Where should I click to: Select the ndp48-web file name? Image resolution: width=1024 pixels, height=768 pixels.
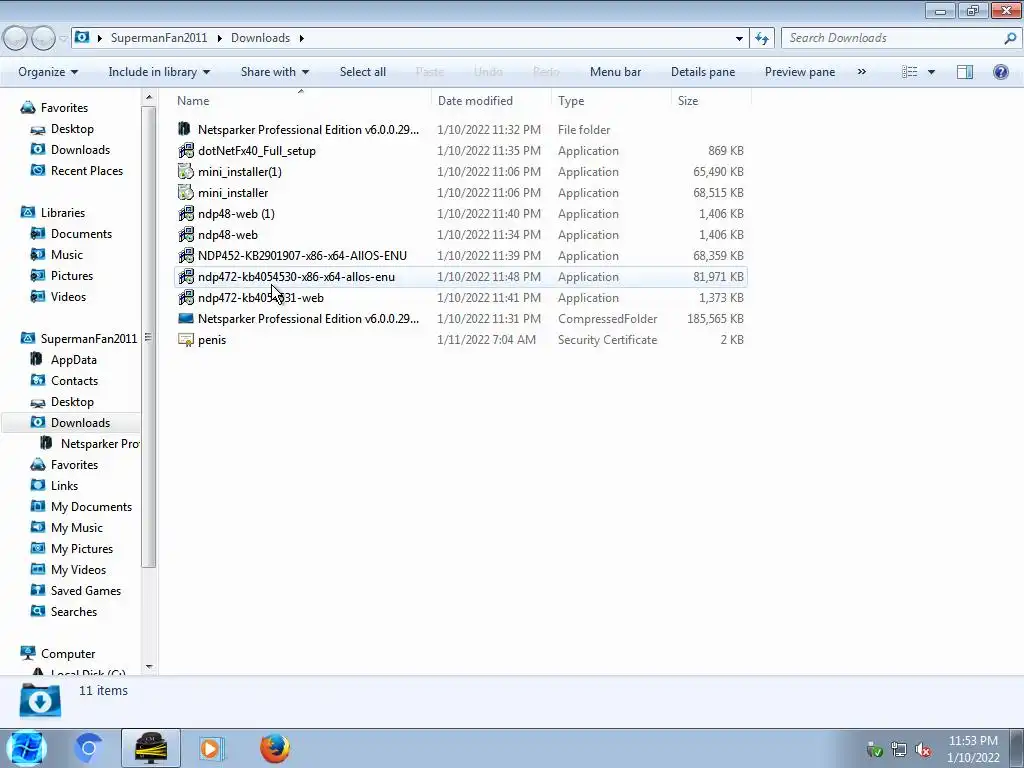[227, 234]
